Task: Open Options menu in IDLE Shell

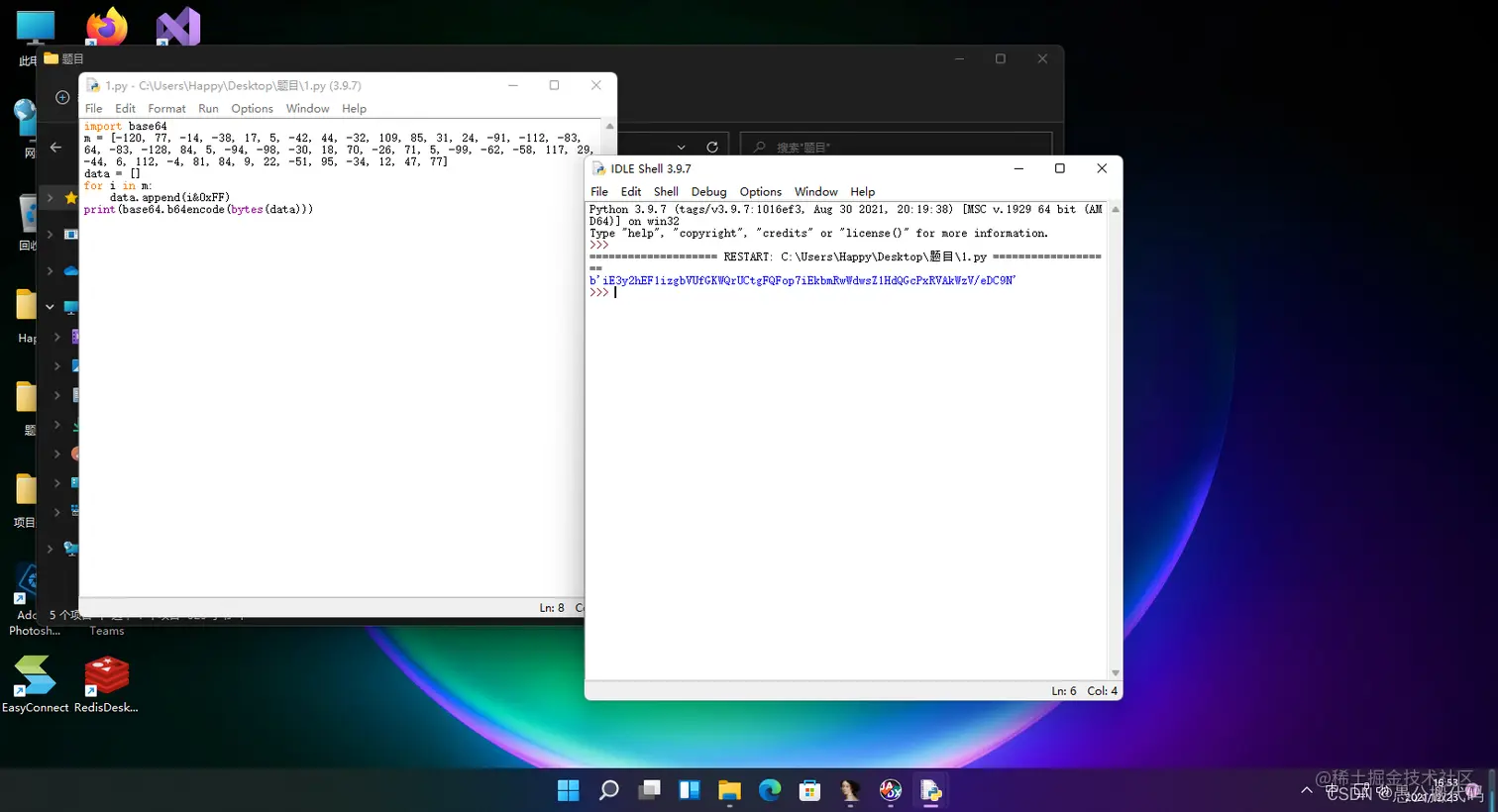Action: pos(761,191)
